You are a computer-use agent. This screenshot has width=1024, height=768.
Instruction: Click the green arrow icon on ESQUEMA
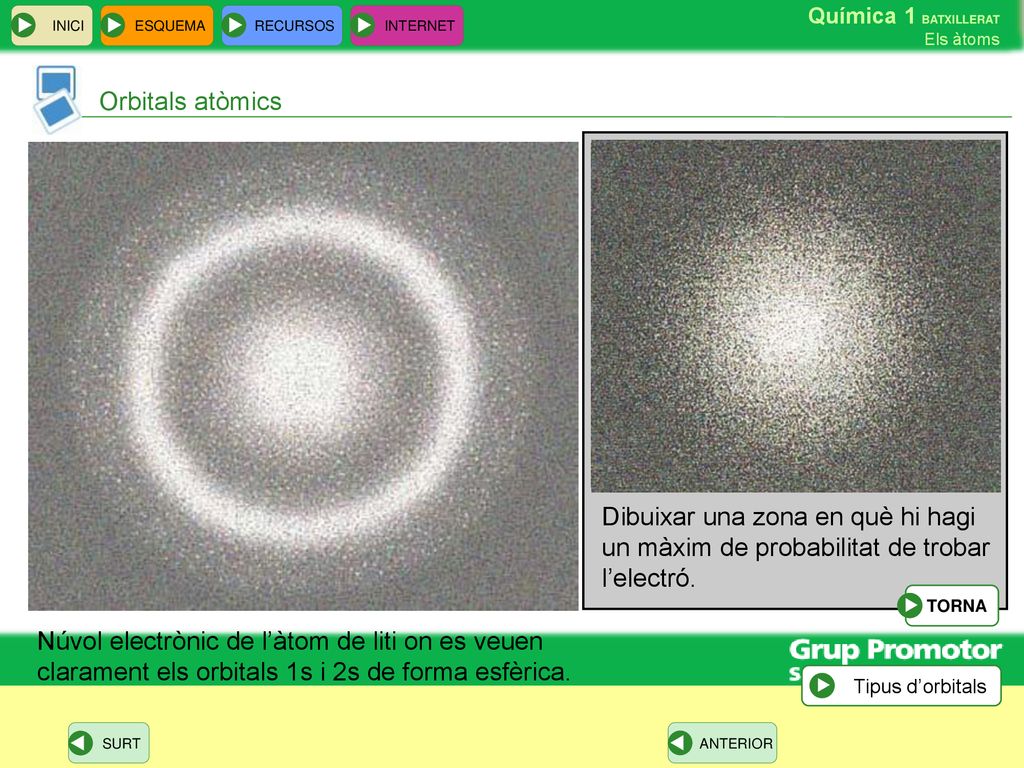click(x=114, y=25)
